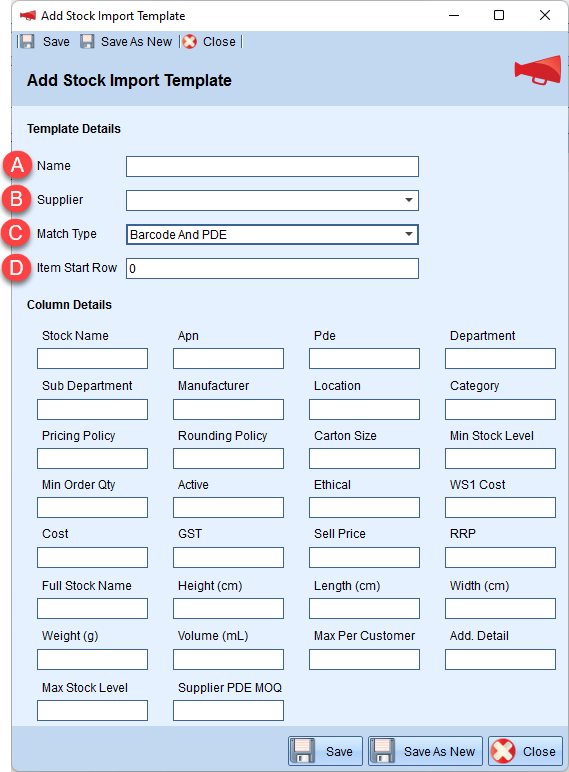
Task: Click the red Close icon in top toolbar
Action: (x=190, y=42)
